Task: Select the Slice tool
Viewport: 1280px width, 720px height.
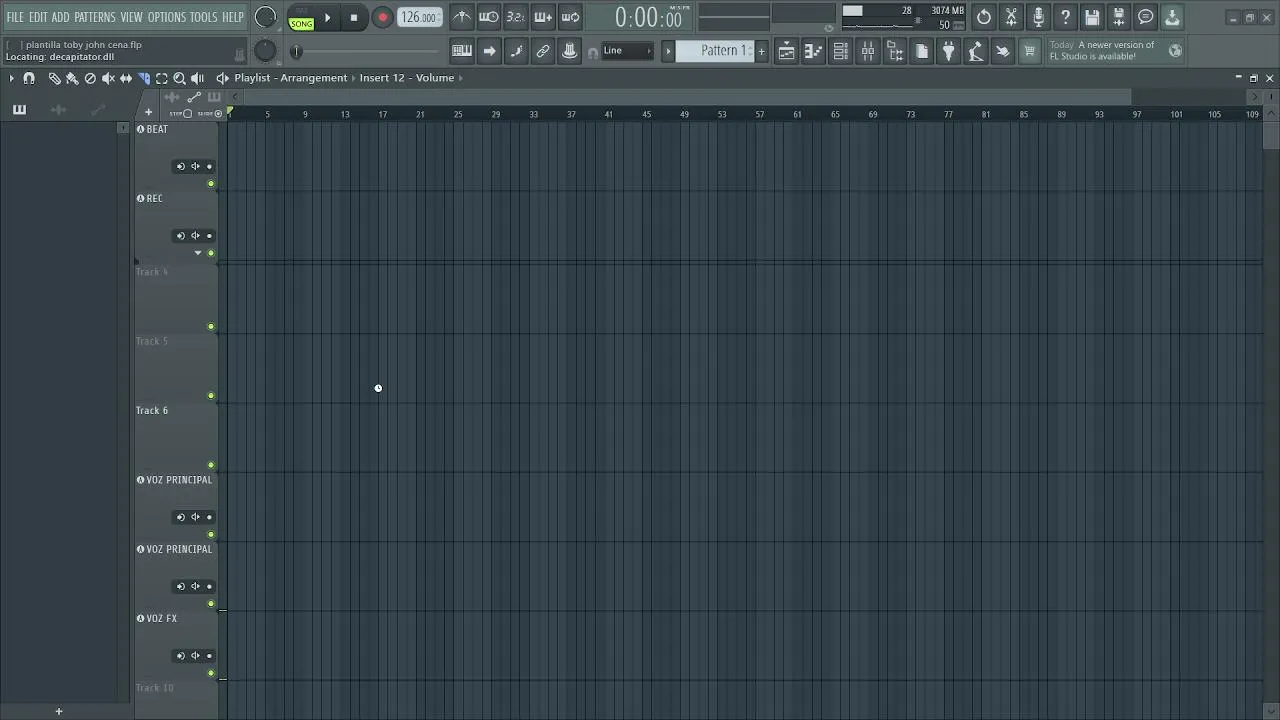Action: click(144, 78)
